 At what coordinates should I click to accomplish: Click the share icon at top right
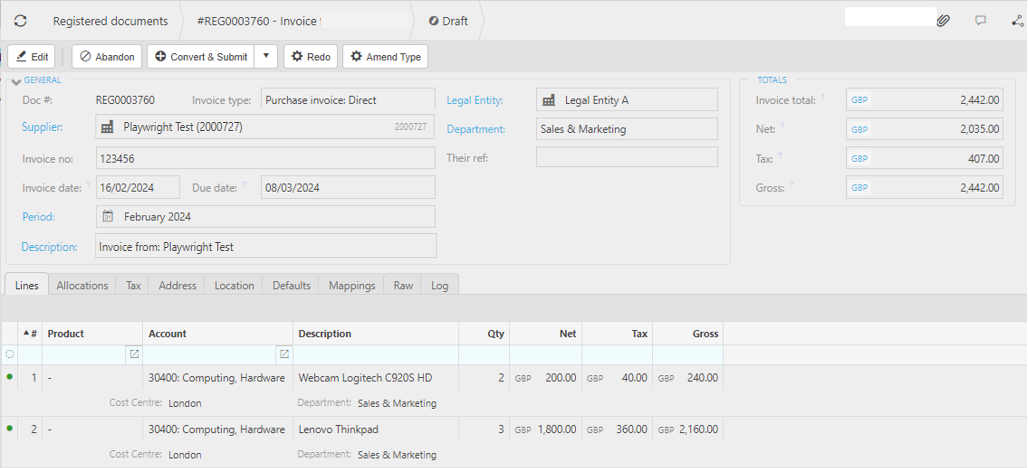click(x=1017, y=20)
